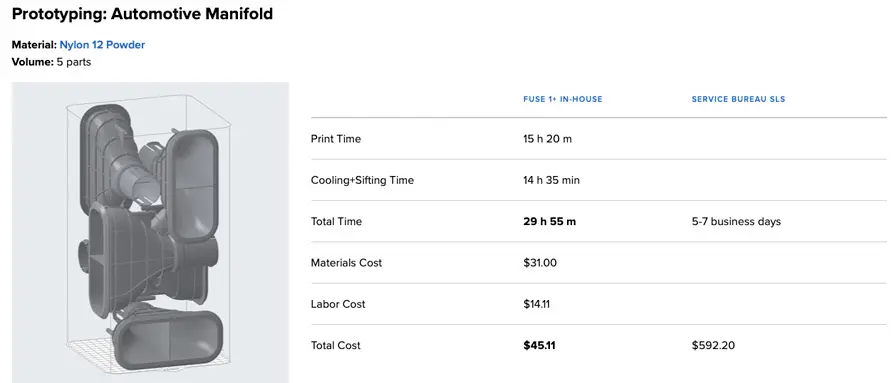The width and height of the screenshot is (893, 383).
Task: Open the Nylon 12 Powder link
Action: 102,44
